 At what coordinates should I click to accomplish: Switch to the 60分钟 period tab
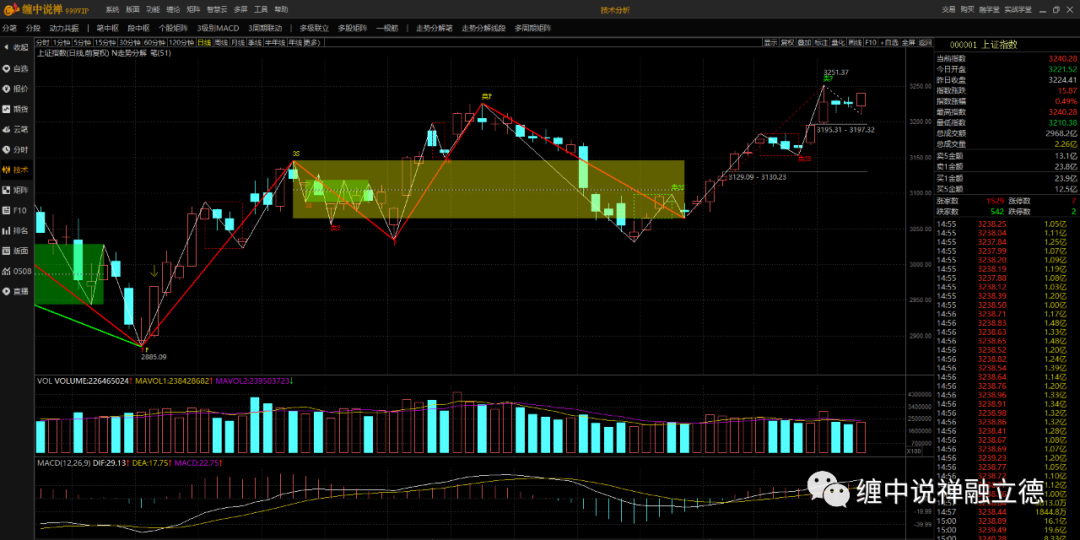155,43
